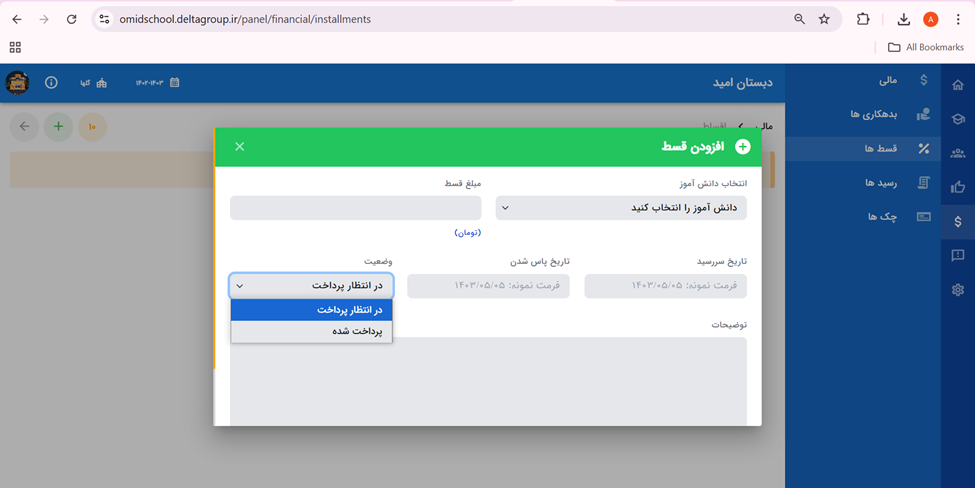Open the thumbs-up section in sidebar rail
Image resolution: width=975 pixels, height=488 pixels.
coord(958,187)
